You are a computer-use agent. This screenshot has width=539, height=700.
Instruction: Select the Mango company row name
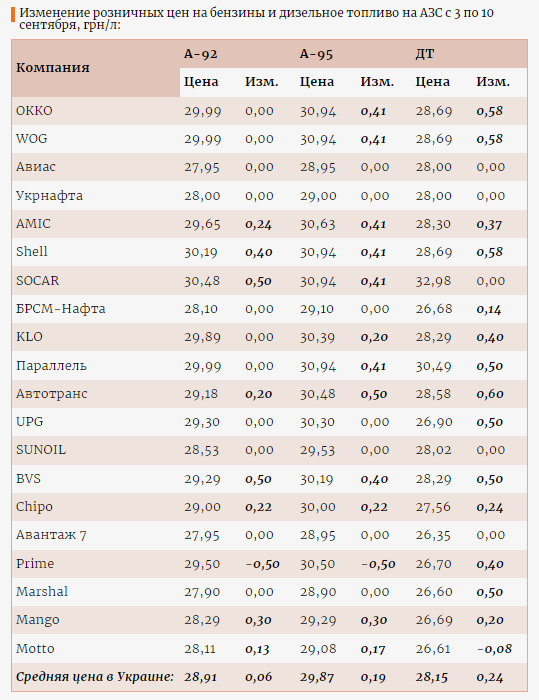(x=38, y=620)
